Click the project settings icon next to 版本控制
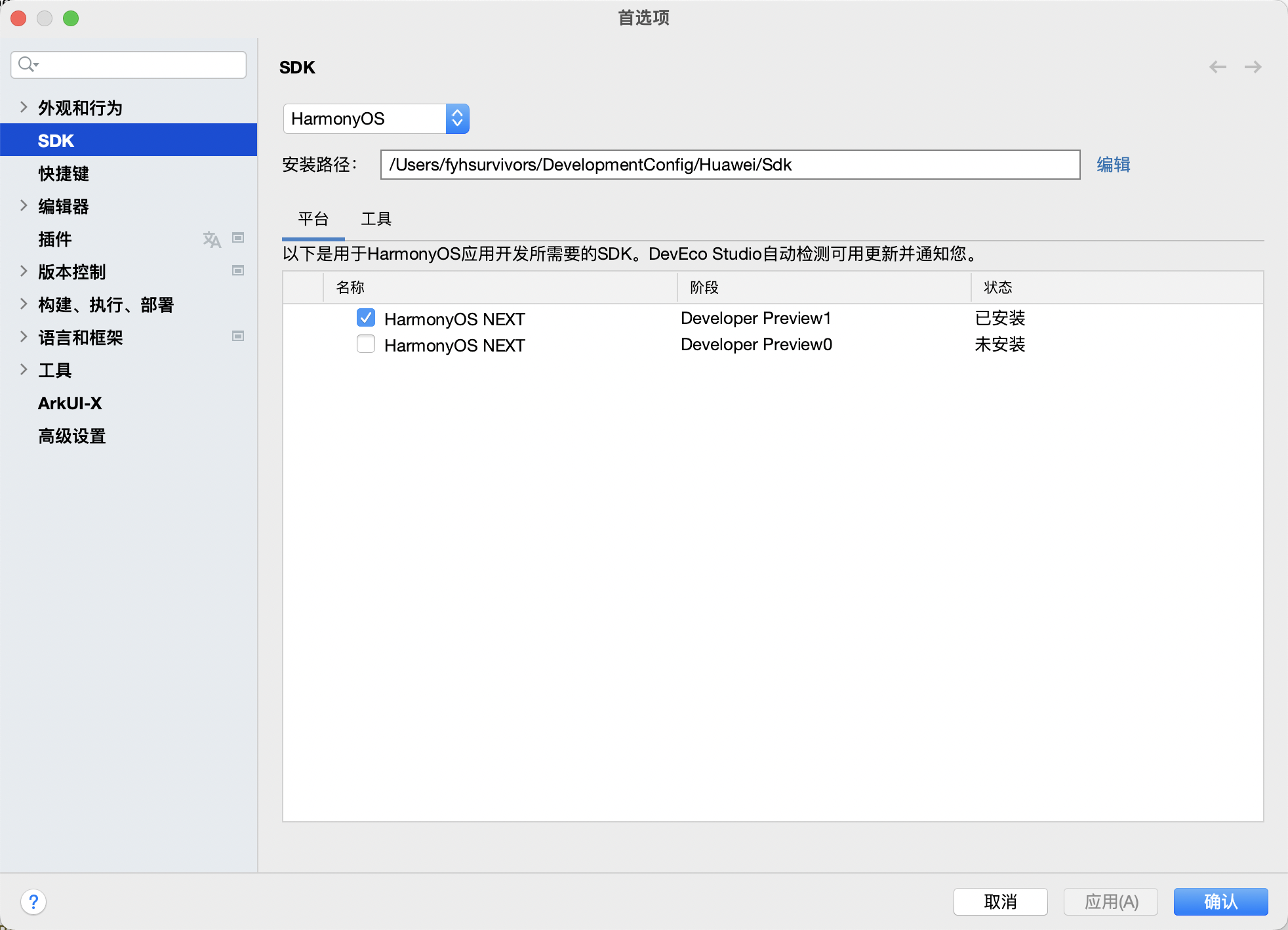The height and width of the screenshot is (930, 1288). pyautogui.click(x=238, y=270)
